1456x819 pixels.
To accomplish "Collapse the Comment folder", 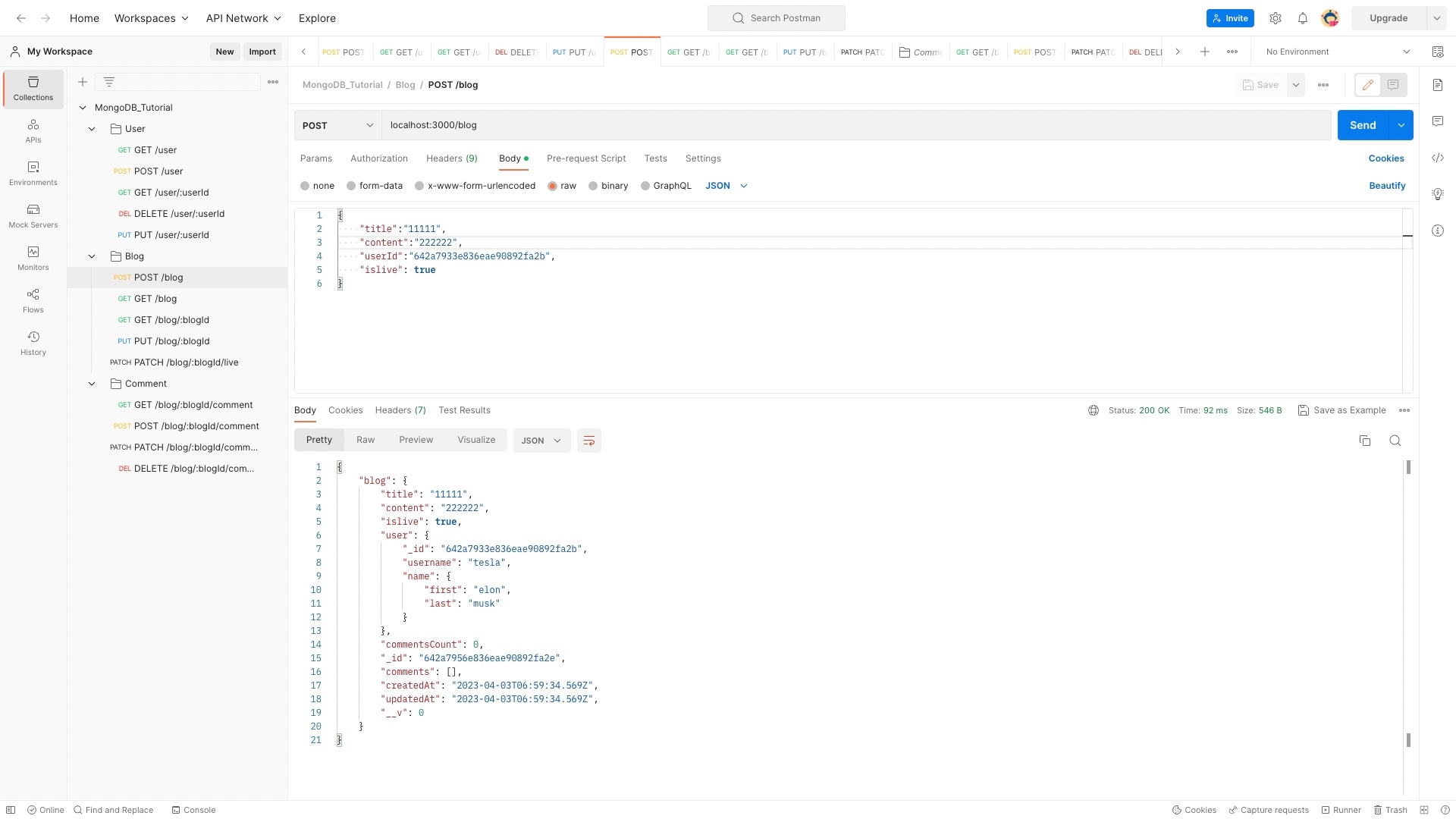I will coord(92,384).
